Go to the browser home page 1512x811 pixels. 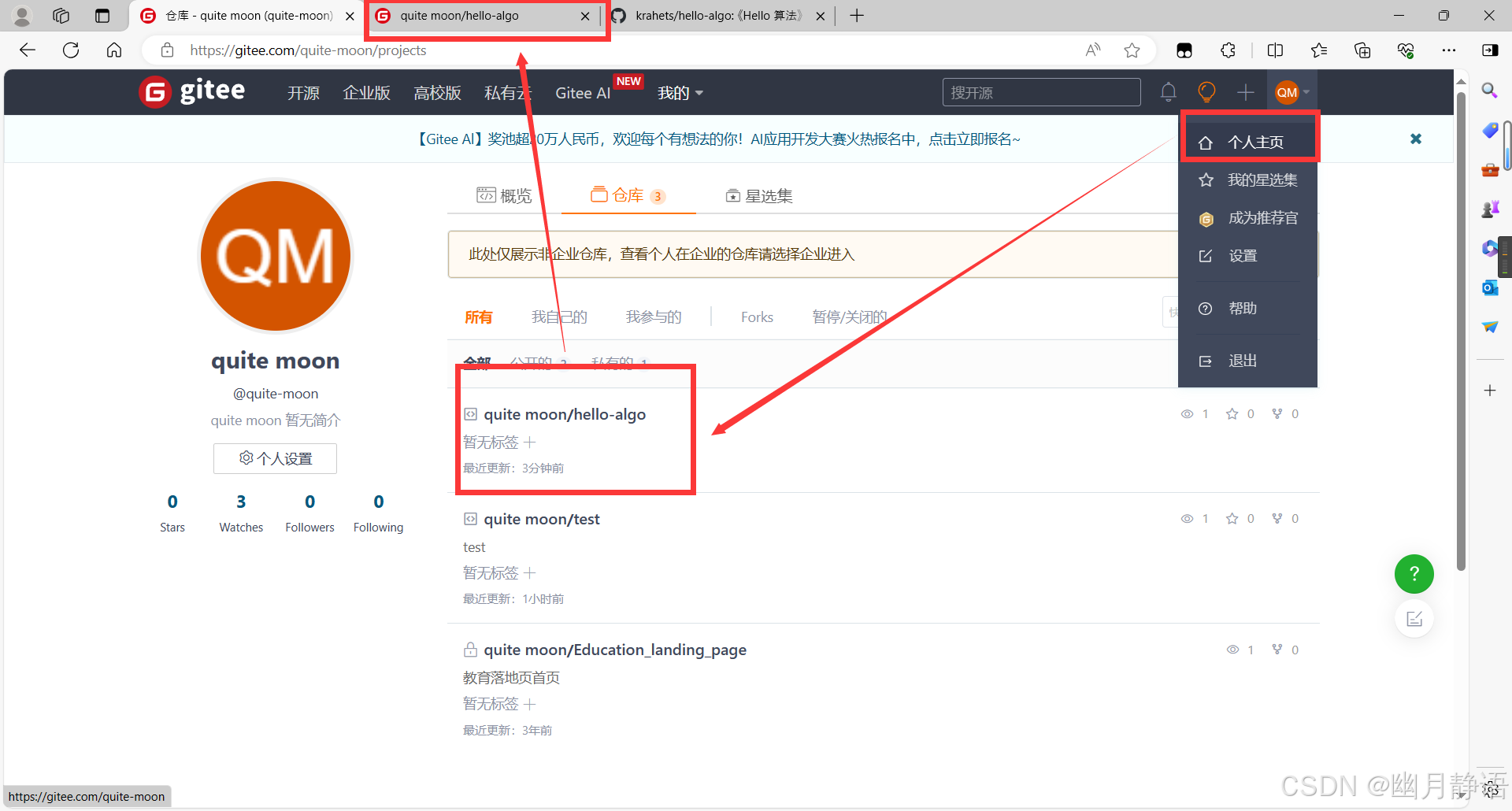coord(114,50)
